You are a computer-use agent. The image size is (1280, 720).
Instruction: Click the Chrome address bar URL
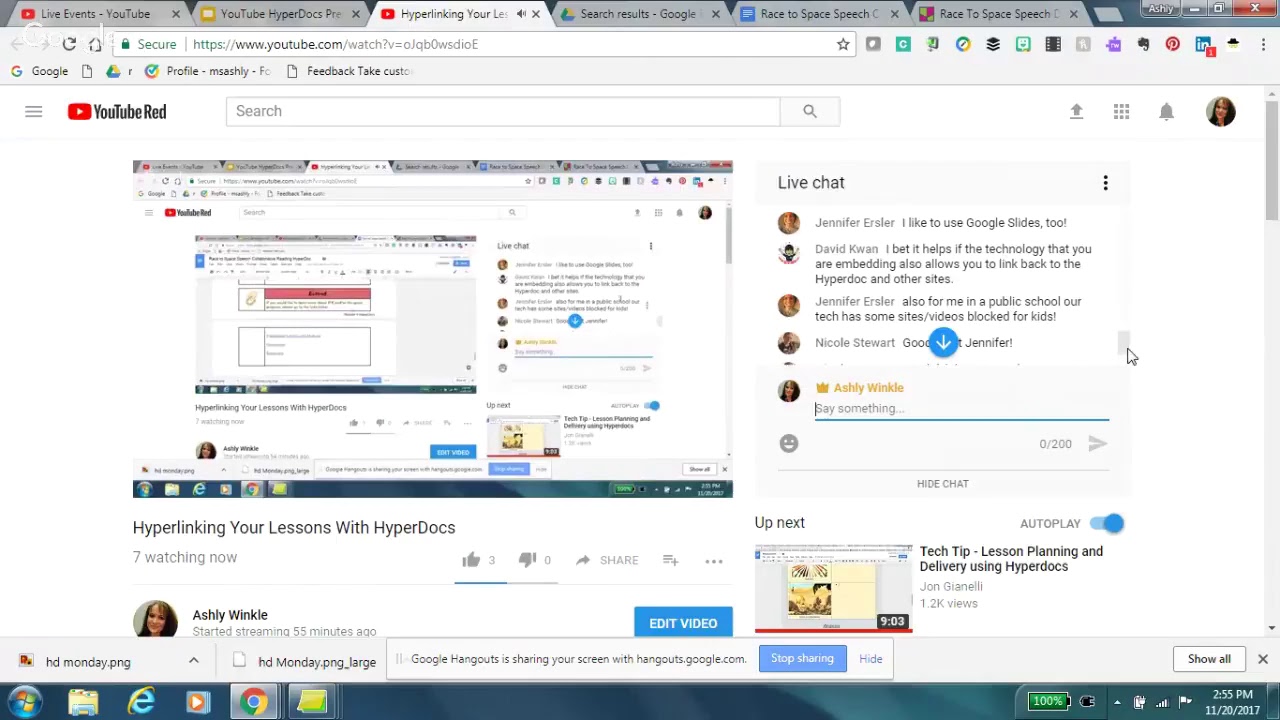click(x=335, y=44)
